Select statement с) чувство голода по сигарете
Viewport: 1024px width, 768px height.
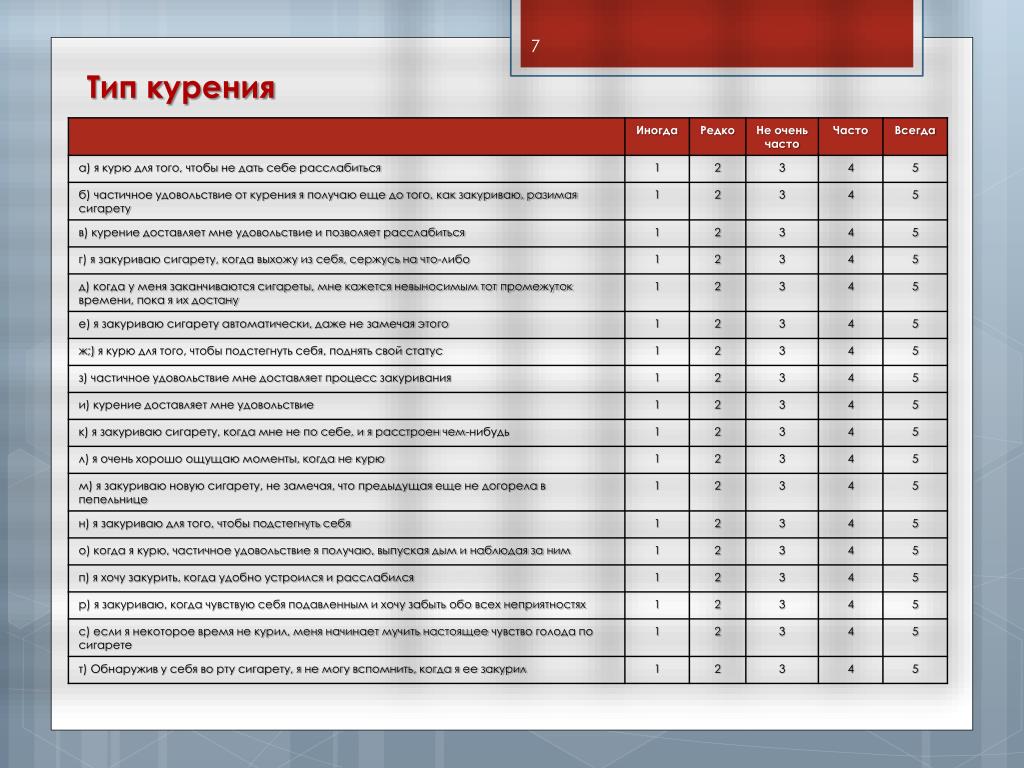point(336,638)
